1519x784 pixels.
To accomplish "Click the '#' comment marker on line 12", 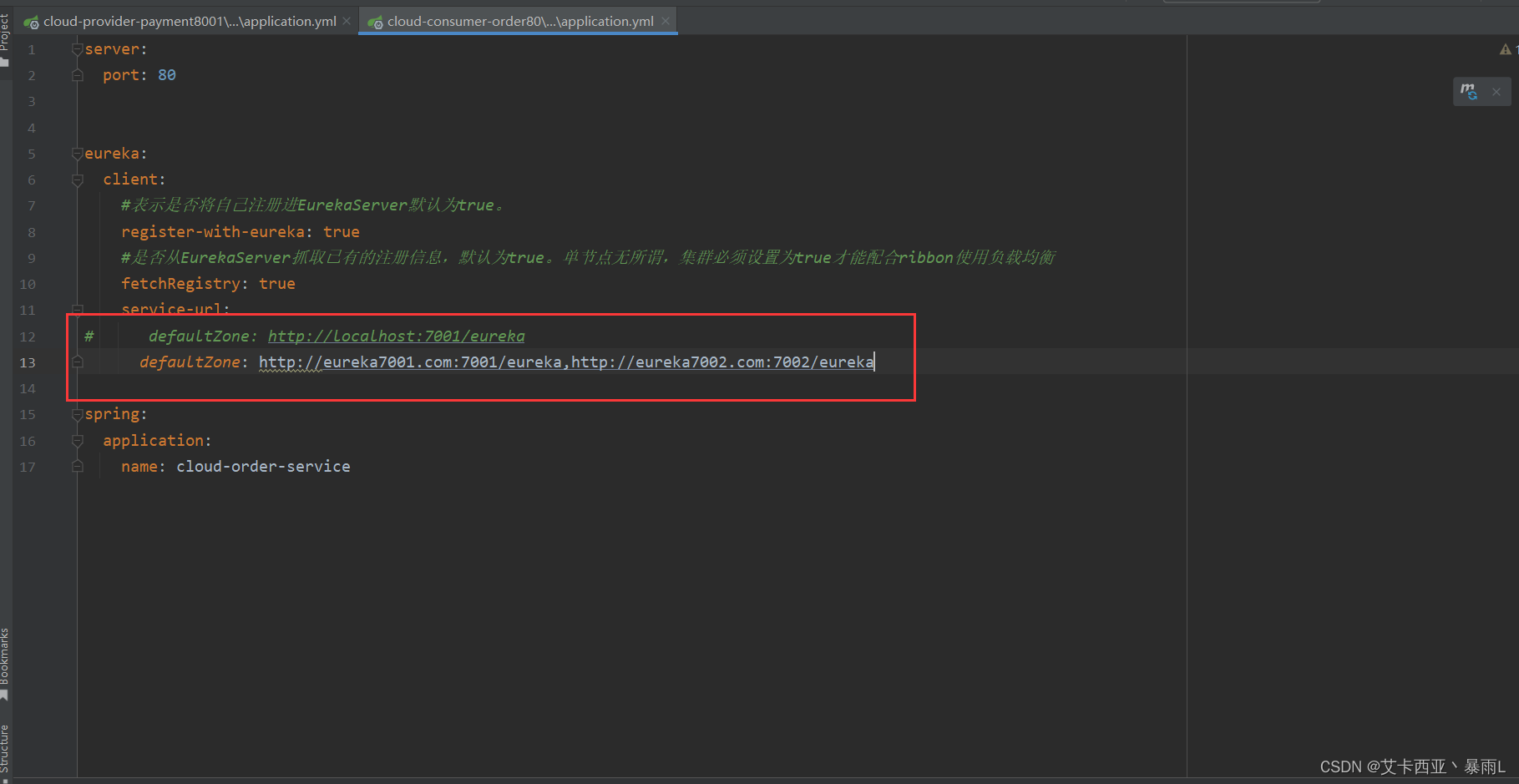I will tap(89, 336).
